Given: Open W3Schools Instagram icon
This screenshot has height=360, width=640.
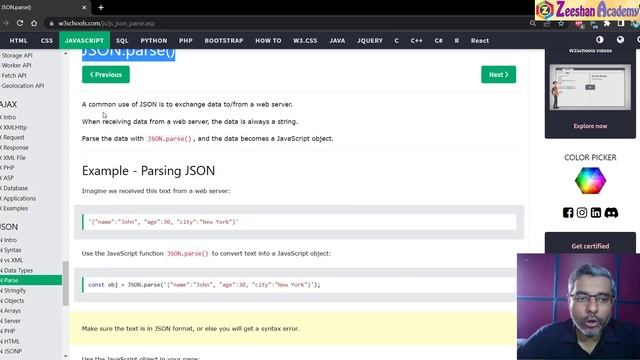Looking at the screenshot, I should 582,213.
